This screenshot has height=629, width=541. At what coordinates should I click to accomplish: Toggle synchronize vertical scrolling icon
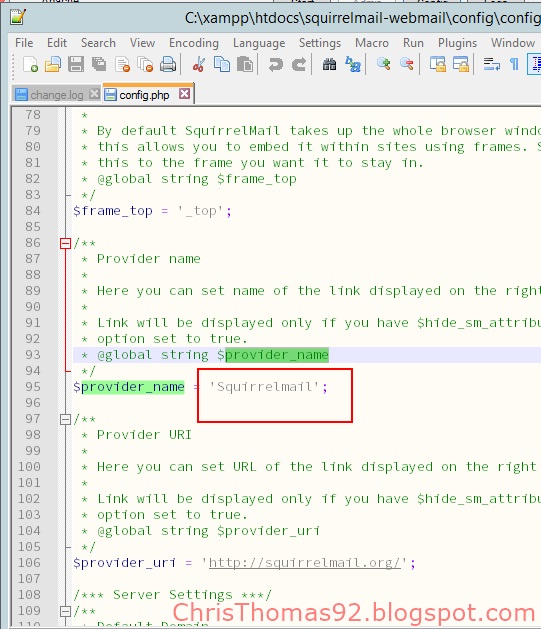(438, 64)
